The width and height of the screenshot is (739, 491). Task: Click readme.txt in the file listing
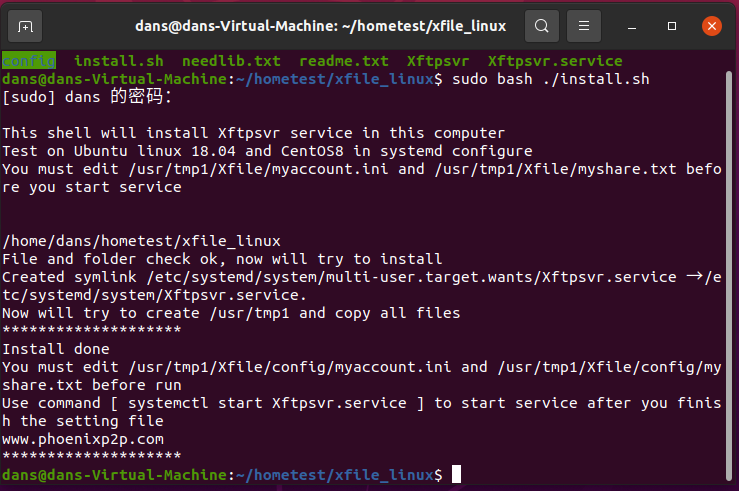(343, 61)
